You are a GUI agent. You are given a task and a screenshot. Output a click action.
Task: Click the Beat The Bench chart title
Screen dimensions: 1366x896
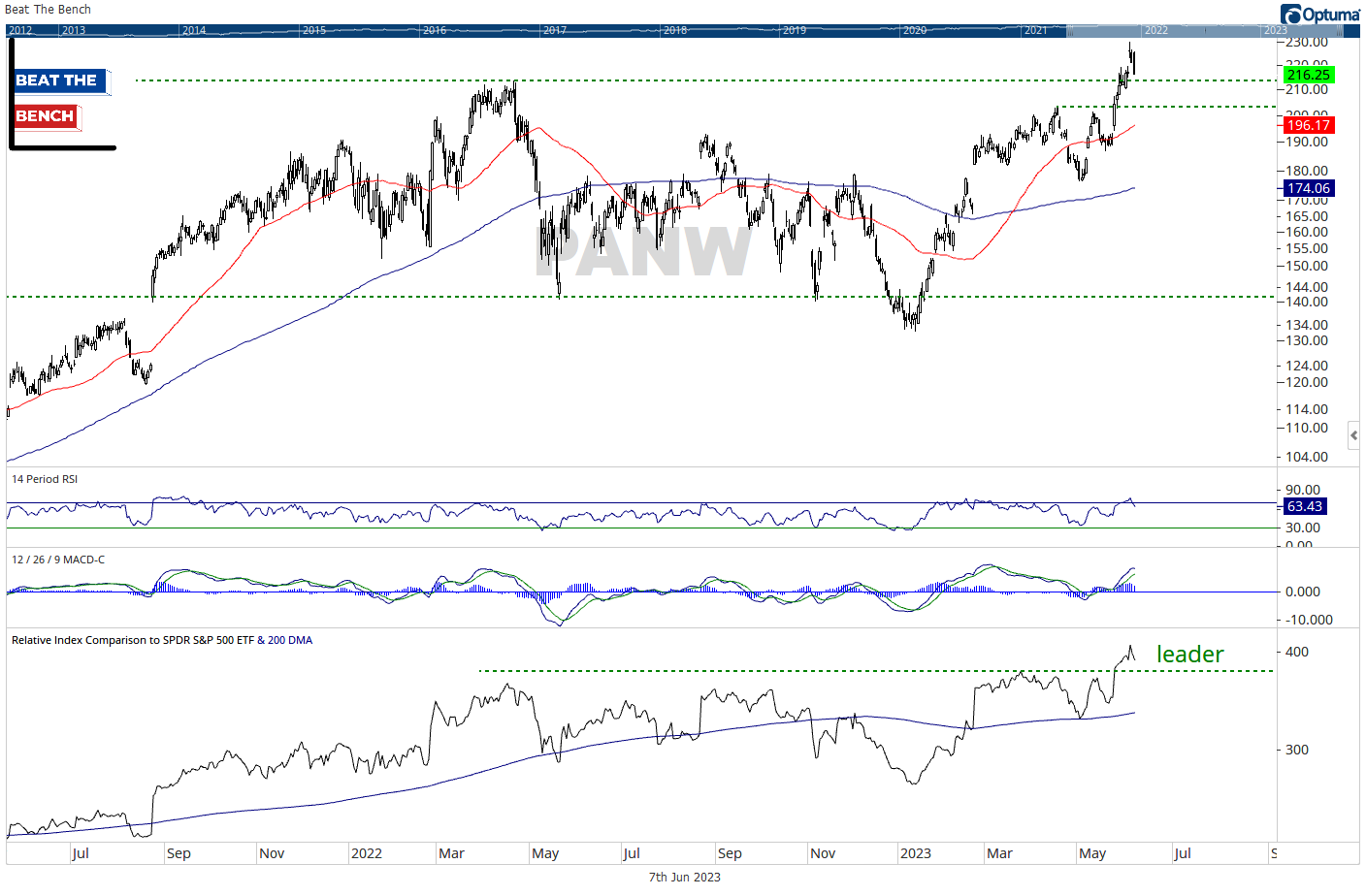48,10
